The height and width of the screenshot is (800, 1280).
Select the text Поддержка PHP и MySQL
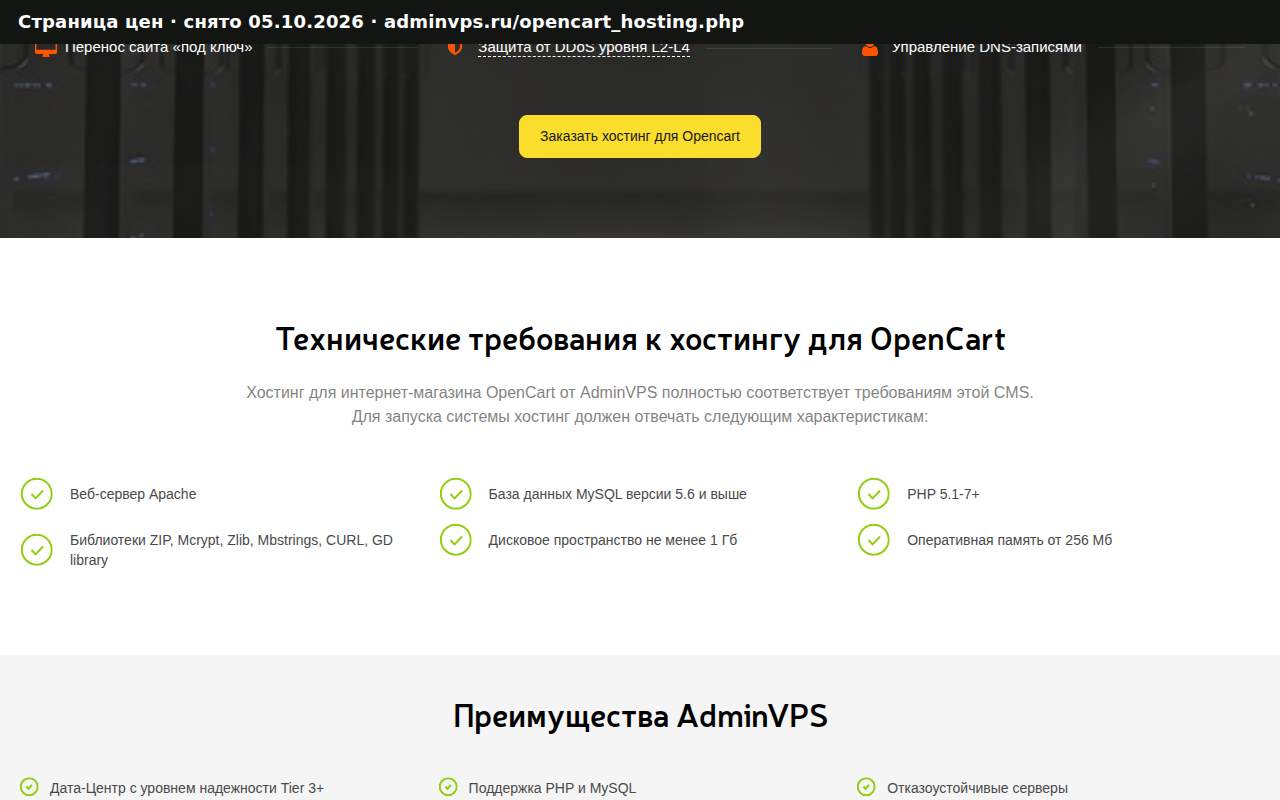pyautogui.click(x=552, y=788)
